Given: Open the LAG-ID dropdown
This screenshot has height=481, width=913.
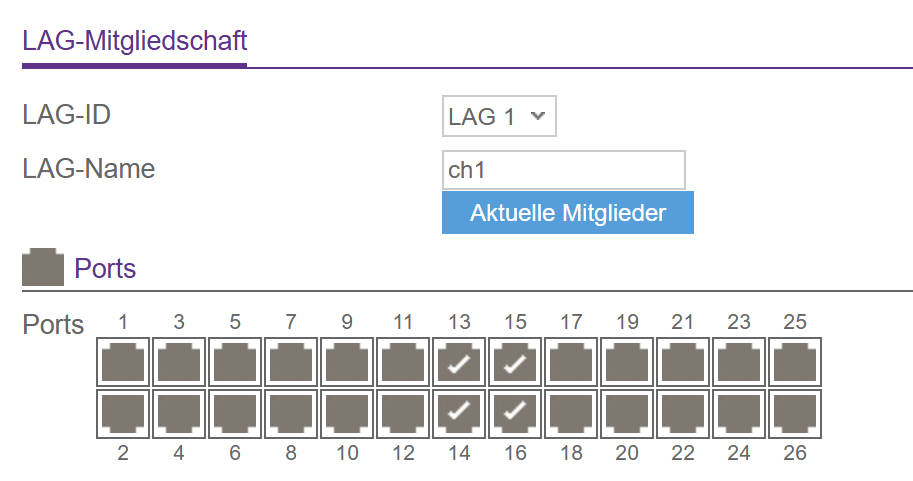Looking at the screenshot, I should (498, 116).
